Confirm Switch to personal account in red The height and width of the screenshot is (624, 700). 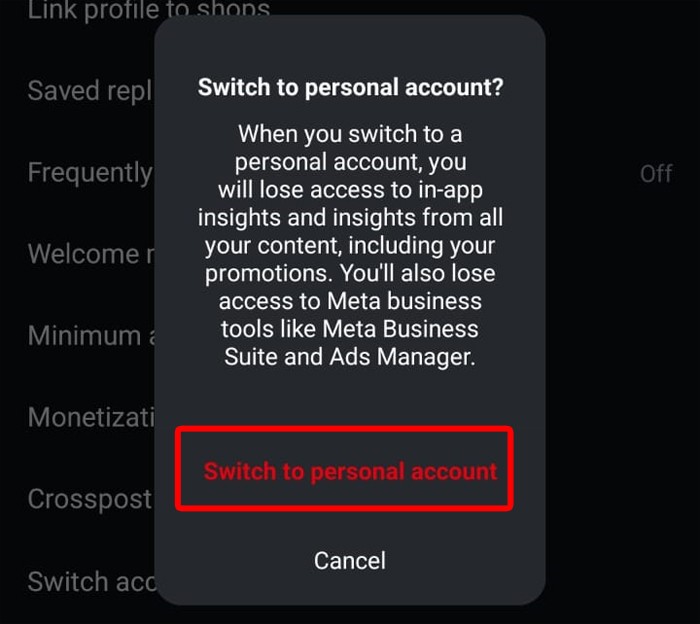point(350,471)
